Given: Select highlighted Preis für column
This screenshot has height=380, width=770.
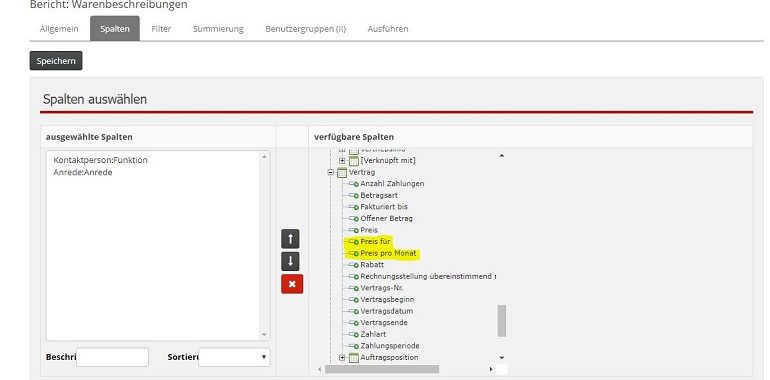Looking at the screenshot, I should point(376,242).
